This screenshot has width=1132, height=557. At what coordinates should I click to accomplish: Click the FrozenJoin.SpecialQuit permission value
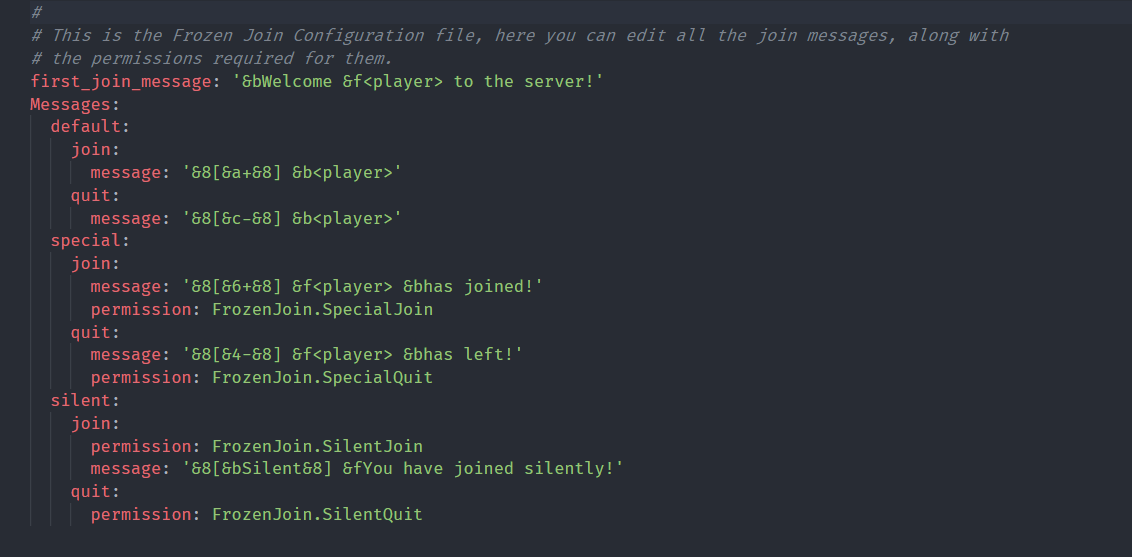tap(322, 377)
